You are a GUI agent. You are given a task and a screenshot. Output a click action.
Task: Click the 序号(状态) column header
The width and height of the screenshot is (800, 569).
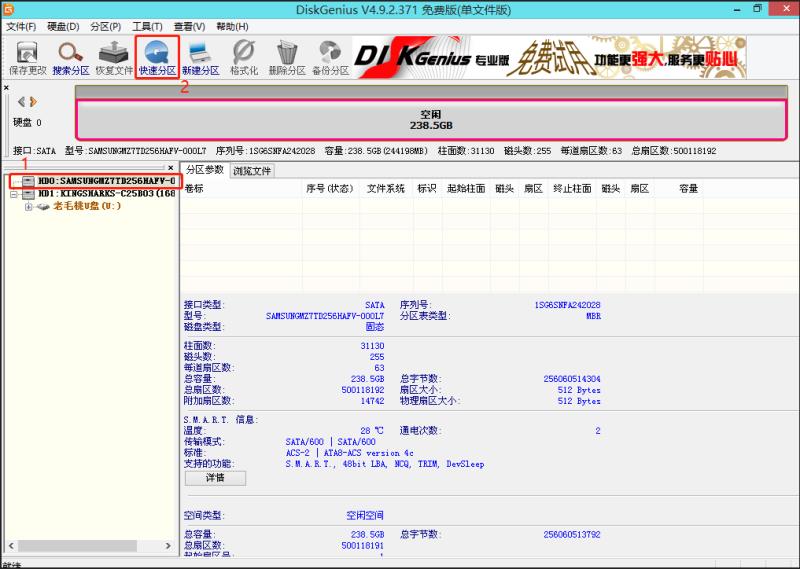tap(330, 188)
